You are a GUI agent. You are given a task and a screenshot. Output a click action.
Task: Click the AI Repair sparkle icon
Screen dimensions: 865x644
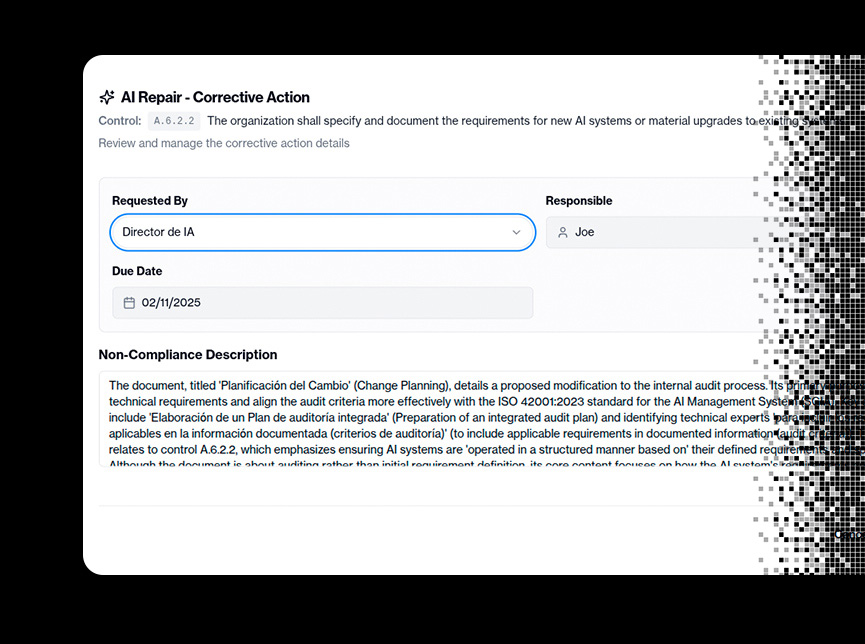(107, 98)
